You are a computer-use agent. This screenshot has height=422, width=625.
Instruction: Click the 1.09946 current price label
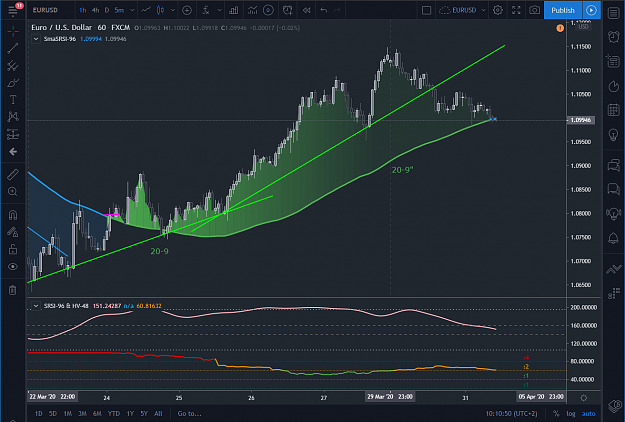pyautogui.click(x=581, y=120)
